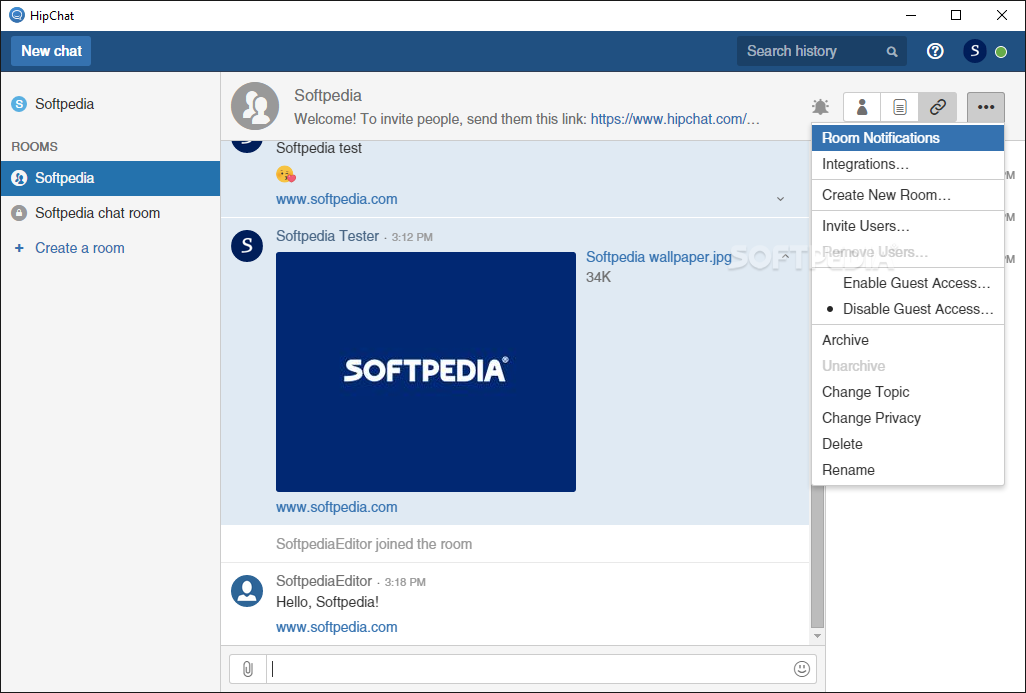
Task: Click the Hello, Softpedia! message text
Action: pos(327,602)
